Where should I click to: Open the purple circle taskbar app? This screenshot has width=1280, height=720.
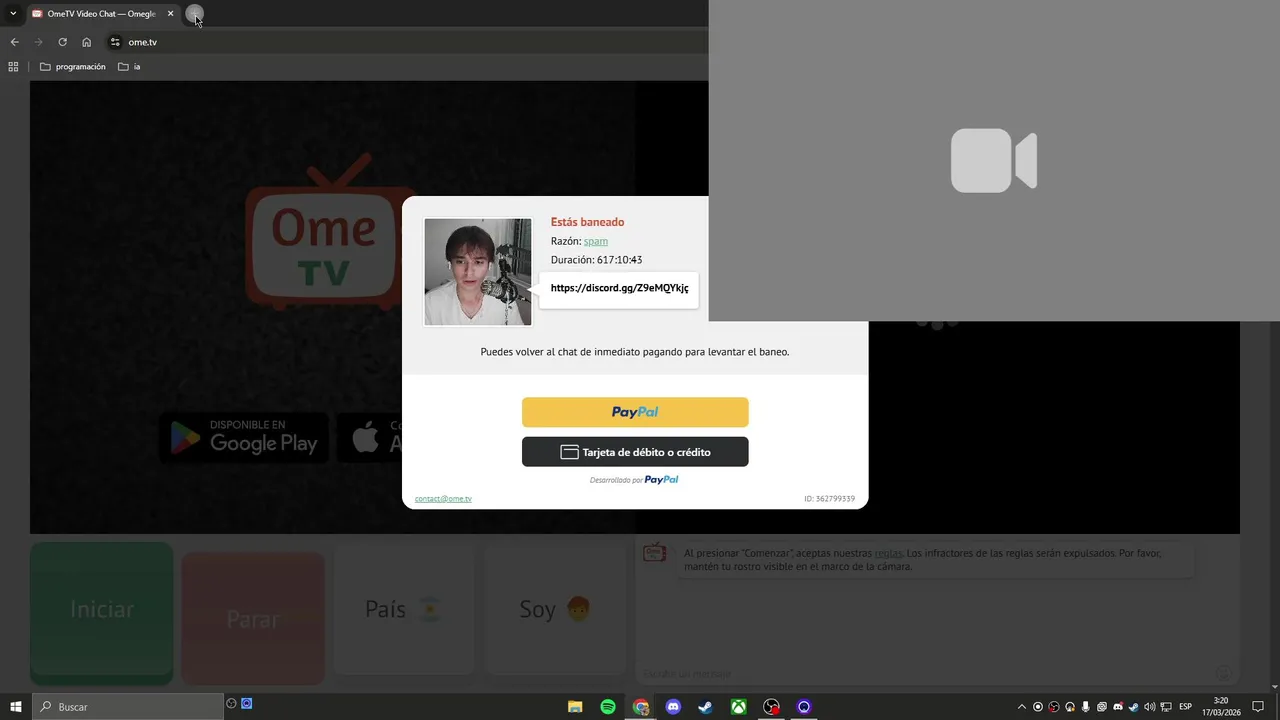tap(803, 707)
